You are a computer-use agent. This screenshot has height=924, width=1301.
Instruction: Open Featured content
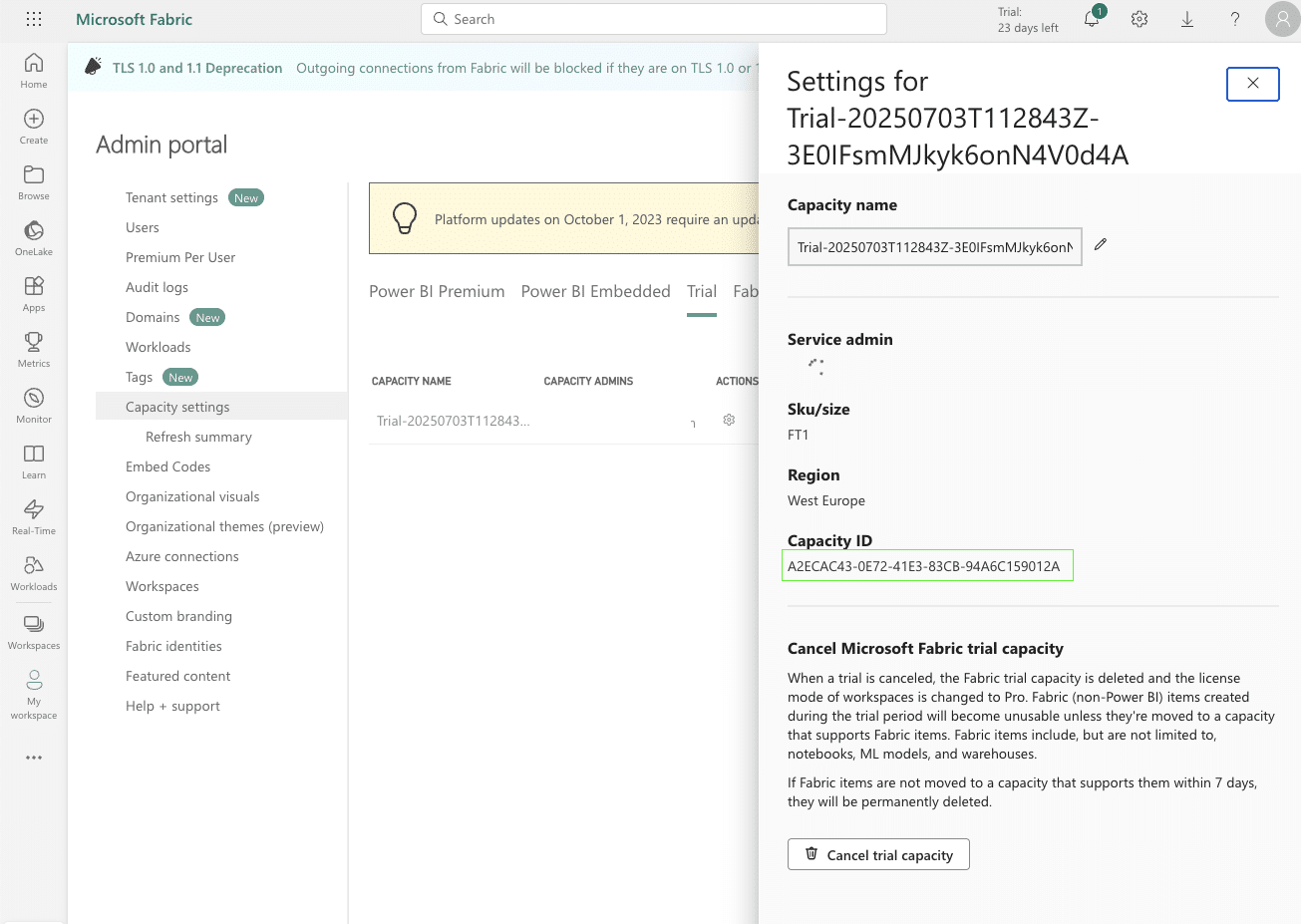[177, 676]
